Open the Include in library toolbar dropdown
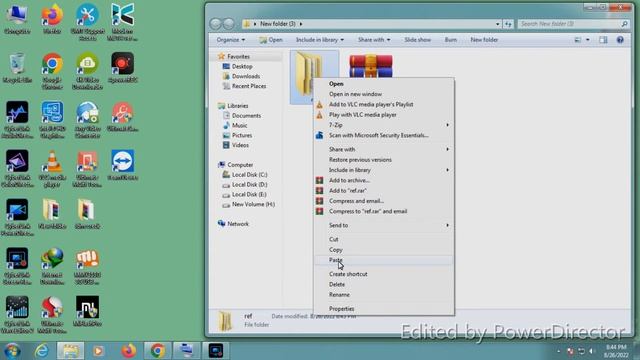 [320, 40]
